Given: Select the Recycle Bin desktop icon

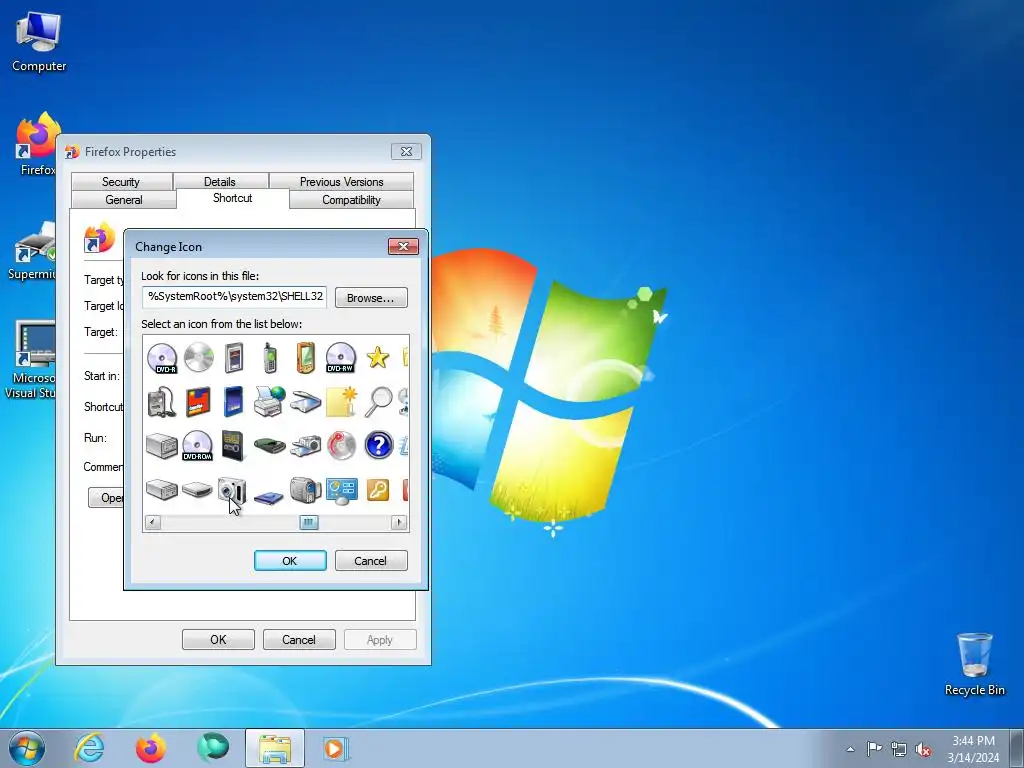Looking at the screenshot, I should (974, 664).
